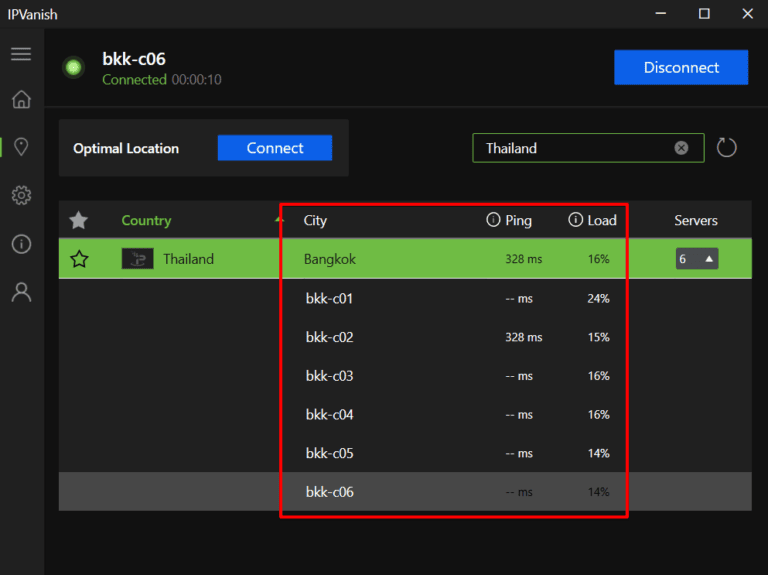This screenshot has height=575, width=768.
Task: Connect to the Optimal Location
Action: click(274, 148)
